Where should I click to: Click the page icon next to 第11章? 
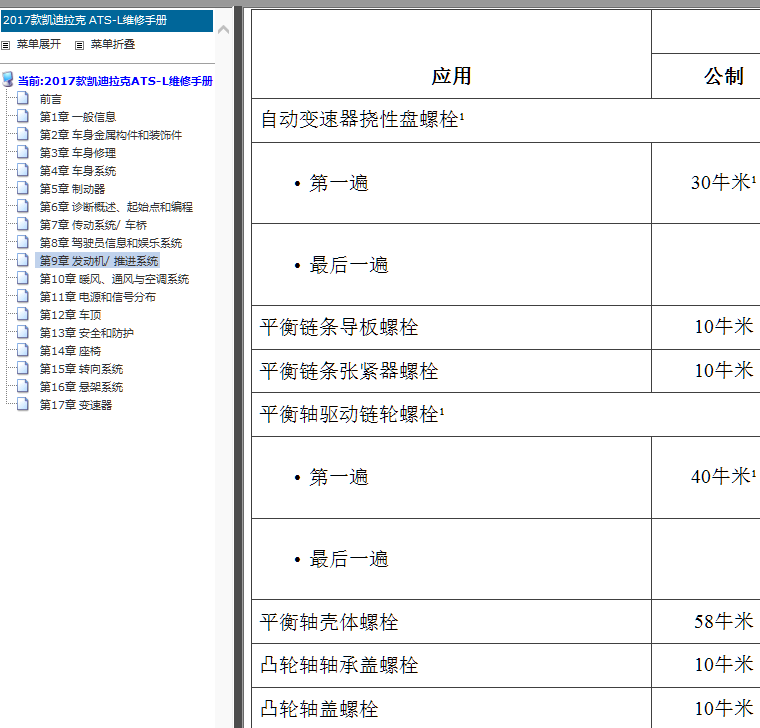23,296
